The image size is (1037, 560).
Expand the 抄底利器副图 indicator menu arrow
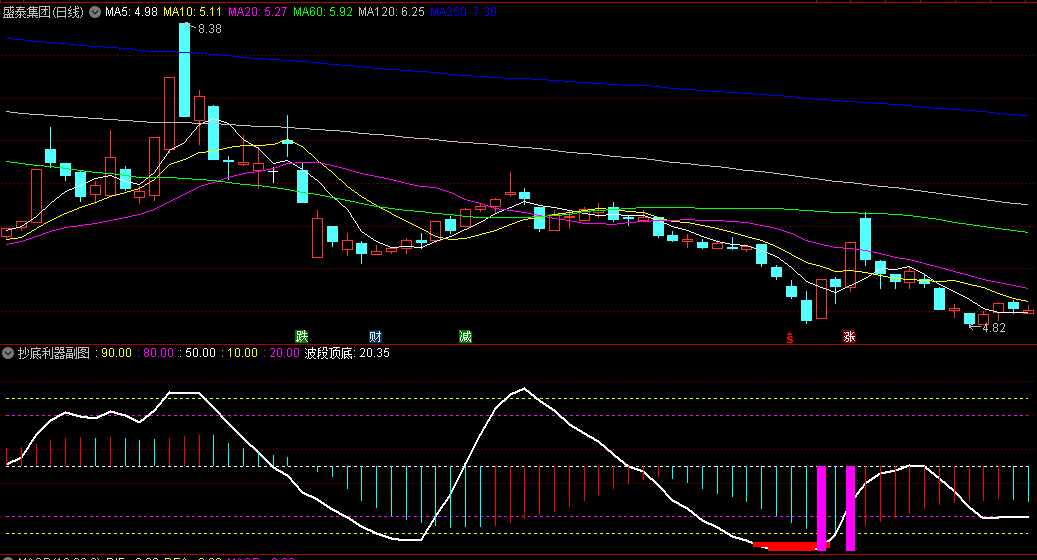[8, 353]
